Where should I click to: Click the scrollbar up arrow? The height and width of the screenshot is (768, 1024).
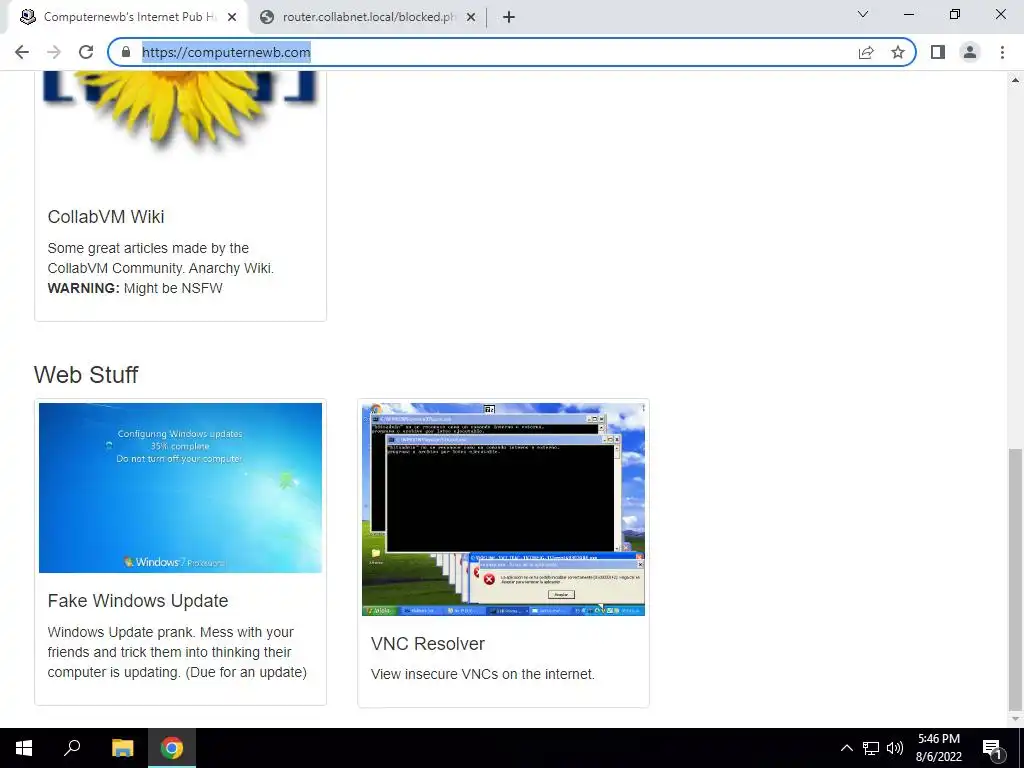(x=1016, y=80)
